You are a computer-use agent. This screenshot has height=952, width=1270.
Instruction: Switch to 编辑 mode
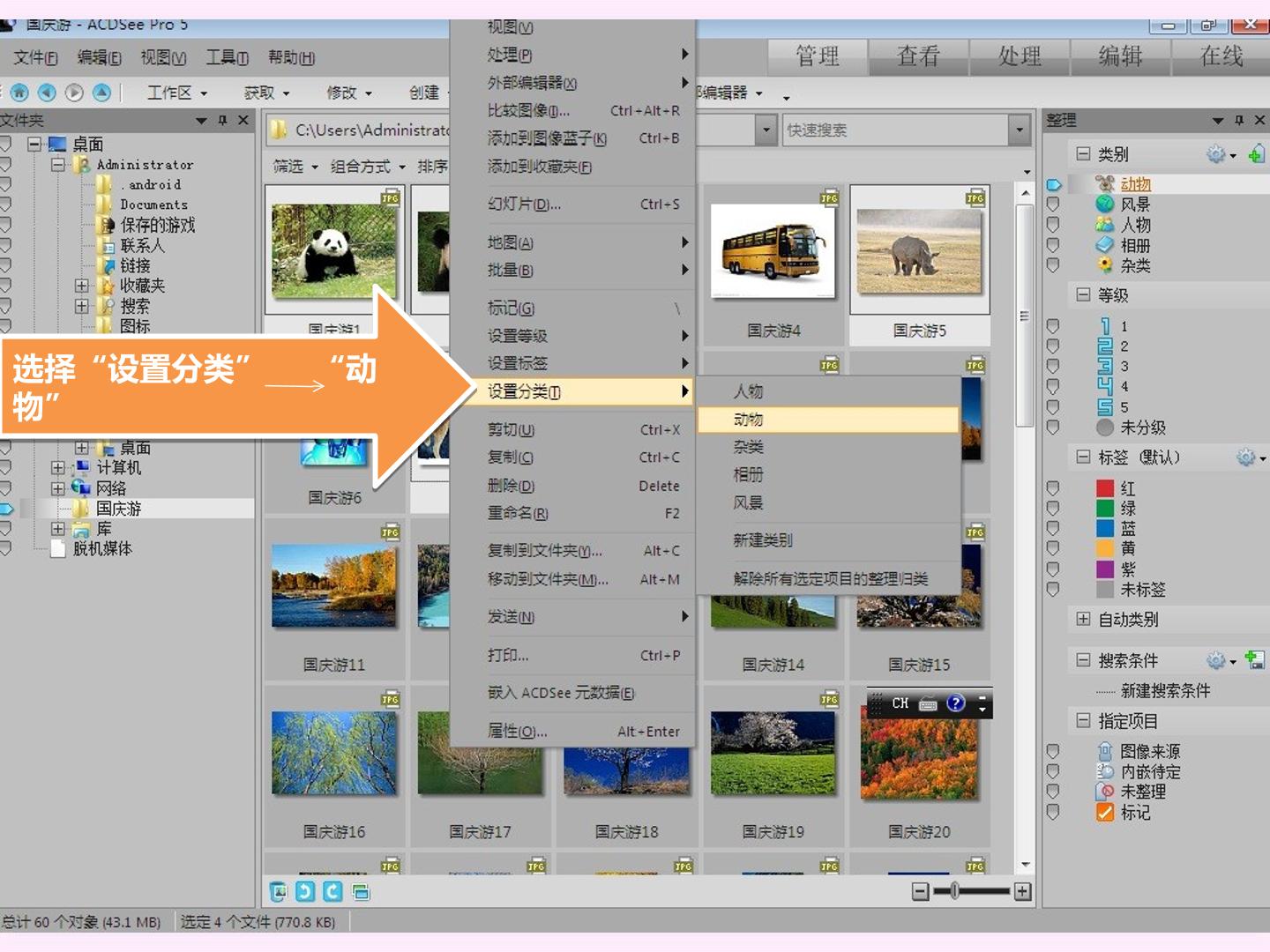click(x=1120, y=56)
